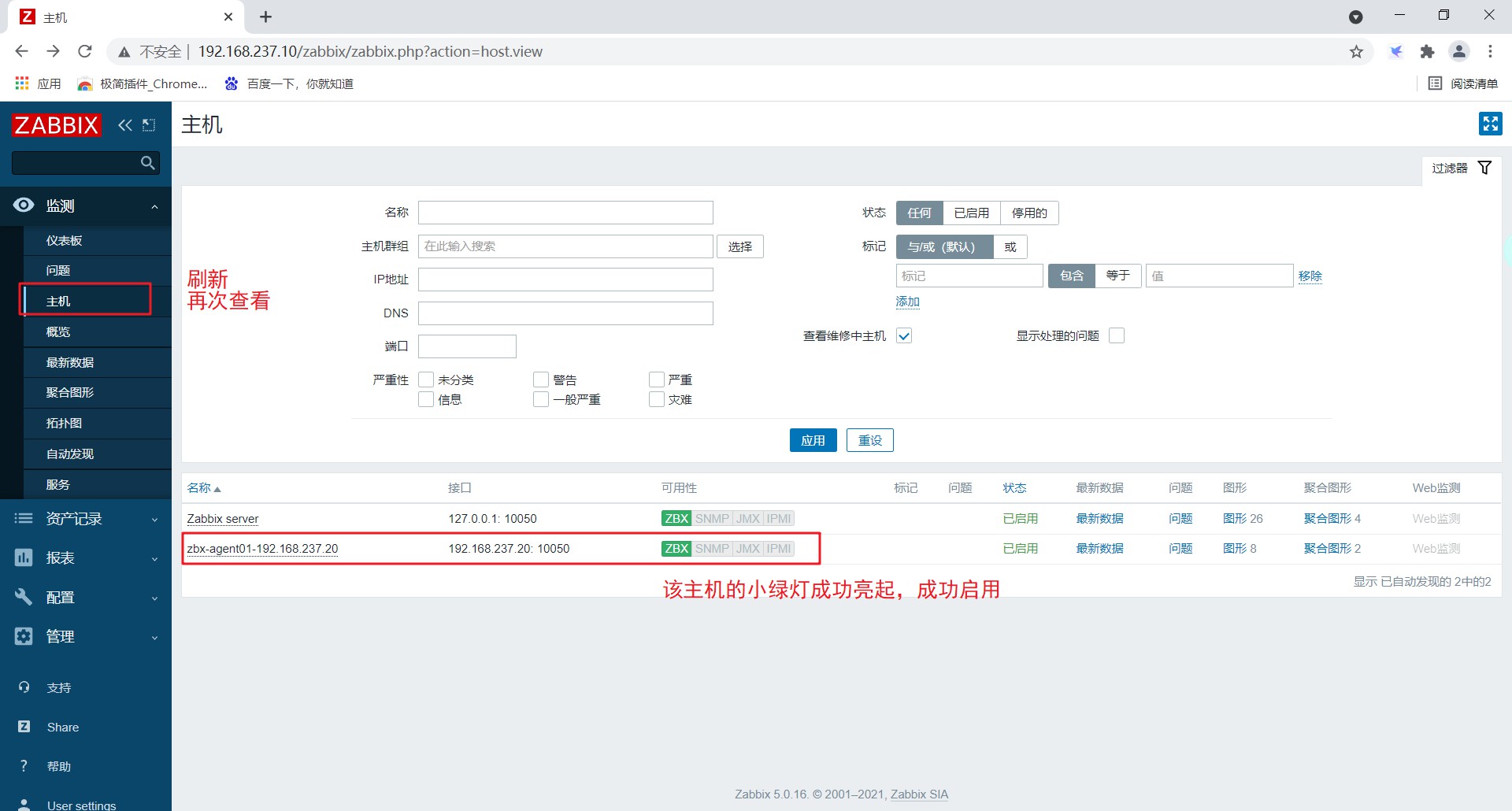Expand the 配置 configuration section
This screenshot has height=811, width=1512.
coord(86,597)
